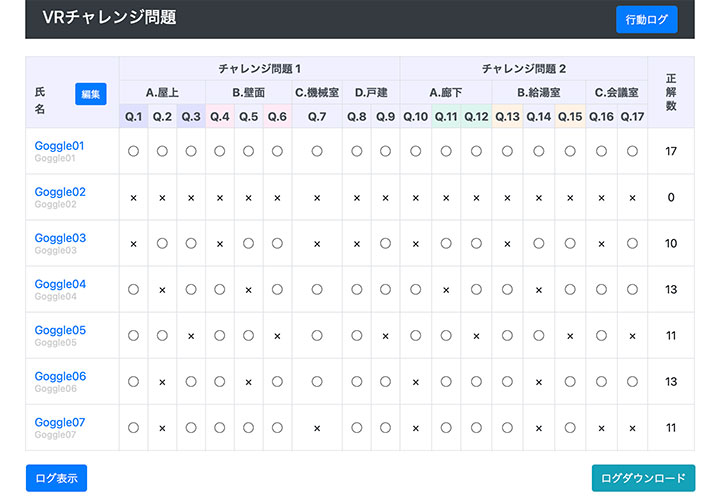Click Goggle04's Q.2 cross mark
Image resolution: width=720 pixels, height=500 pixels.
tap(162, 290)
